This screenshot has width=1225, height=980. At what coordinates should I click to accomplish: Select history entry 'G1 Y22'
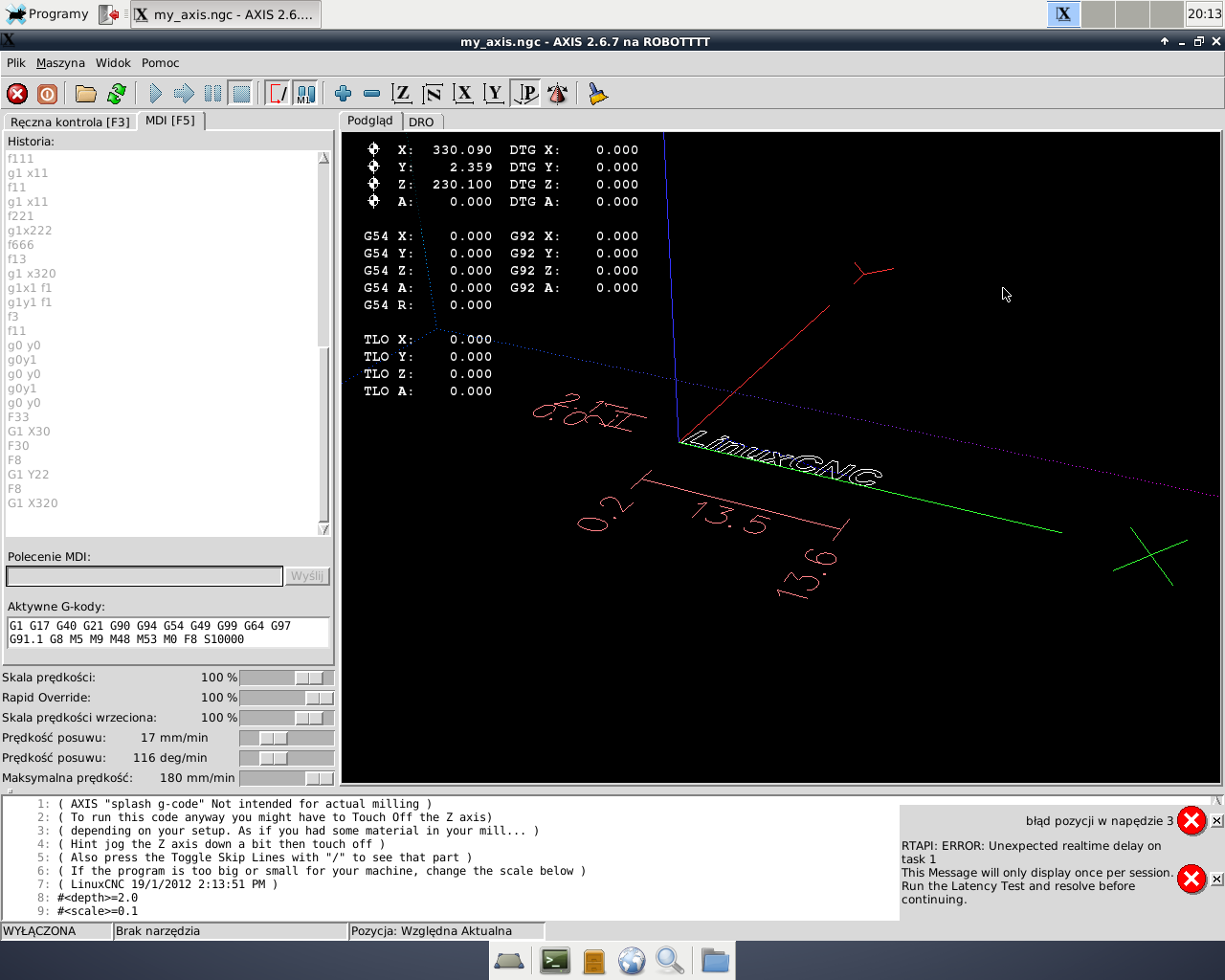click(28, 475)
